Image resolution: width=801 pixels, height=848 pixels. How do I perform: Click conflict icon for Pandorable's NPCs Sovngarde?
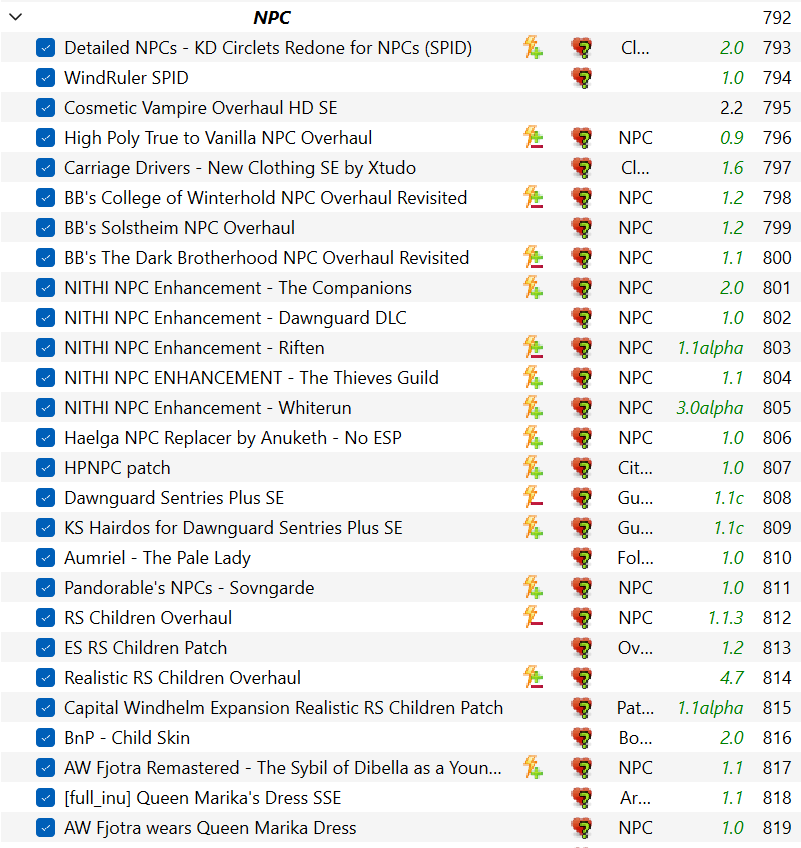click(533, 588)
